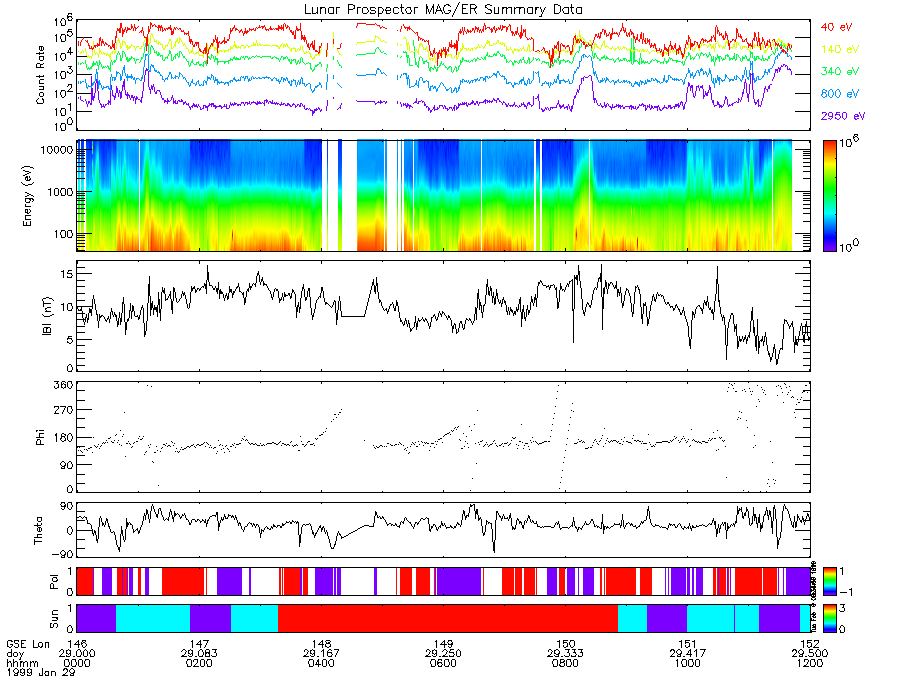Click the GSE longitude tick '151'
Image resolution: width=900 pixels, height=700 pixels.
pos(688,644)
